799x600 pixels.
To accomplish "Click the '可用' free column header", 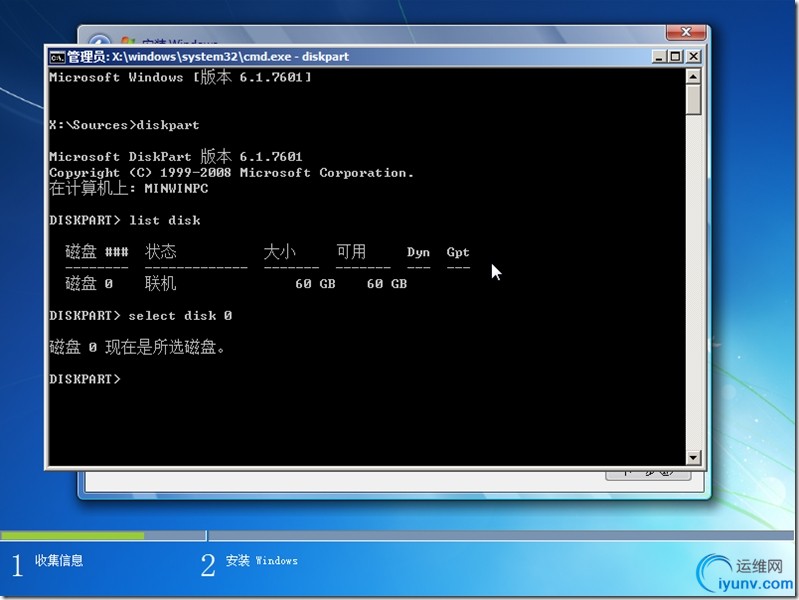I will 351,251.
